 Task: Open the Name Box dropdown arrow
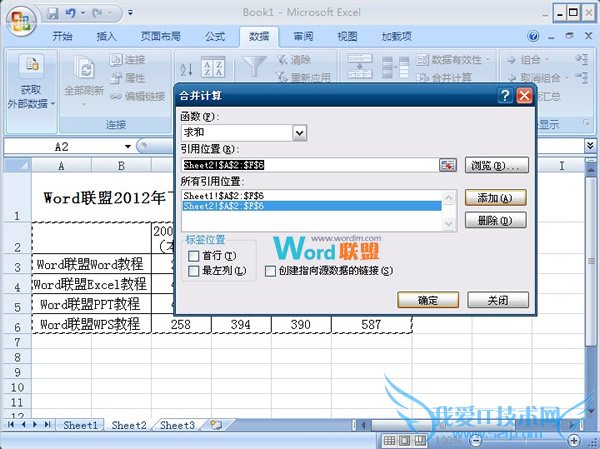click(128, 147)
